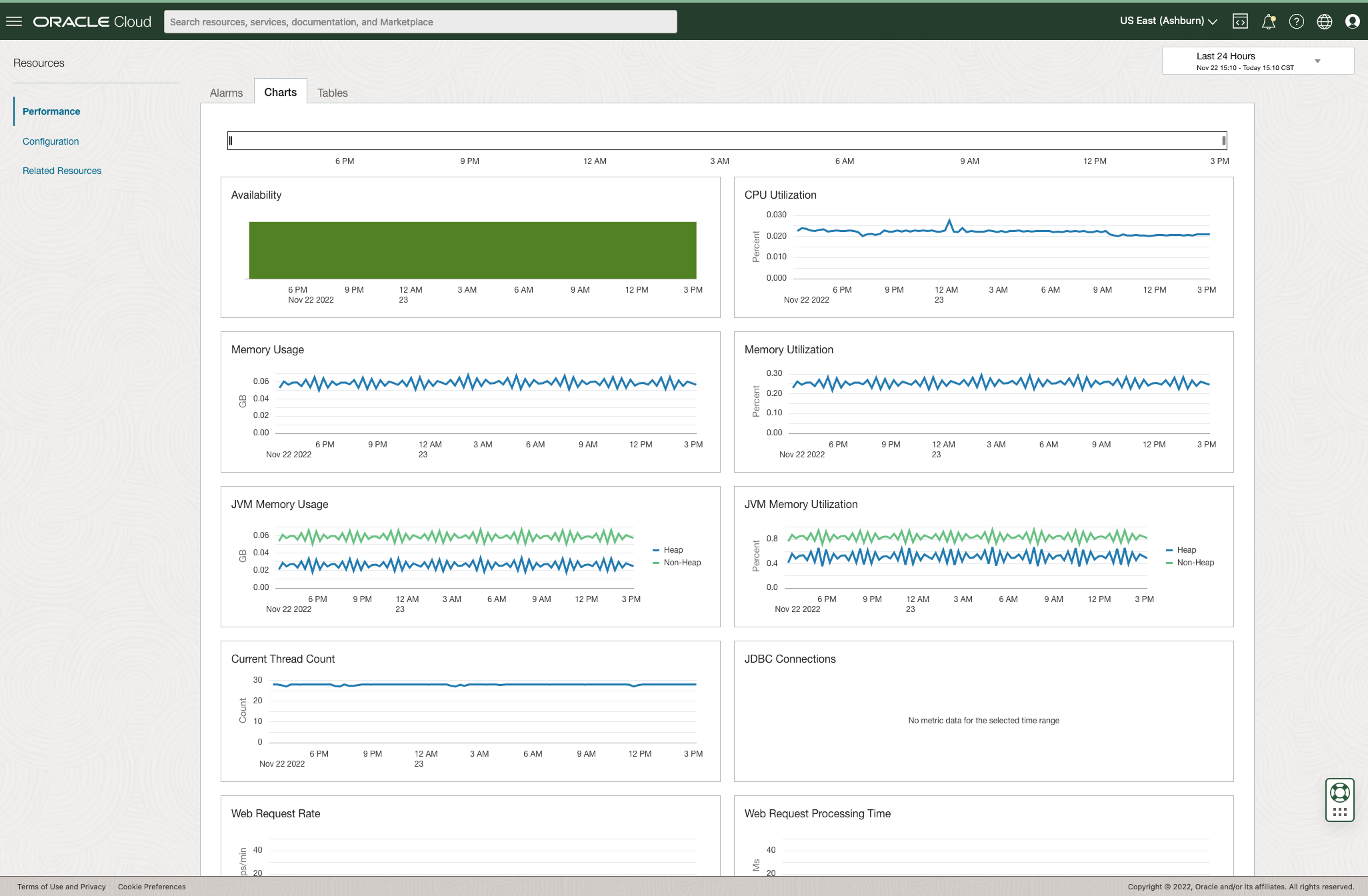Open the hamburger navigation menu
Screen dimensions: 1368x896
pyautogui.click(x=14, y=21)
